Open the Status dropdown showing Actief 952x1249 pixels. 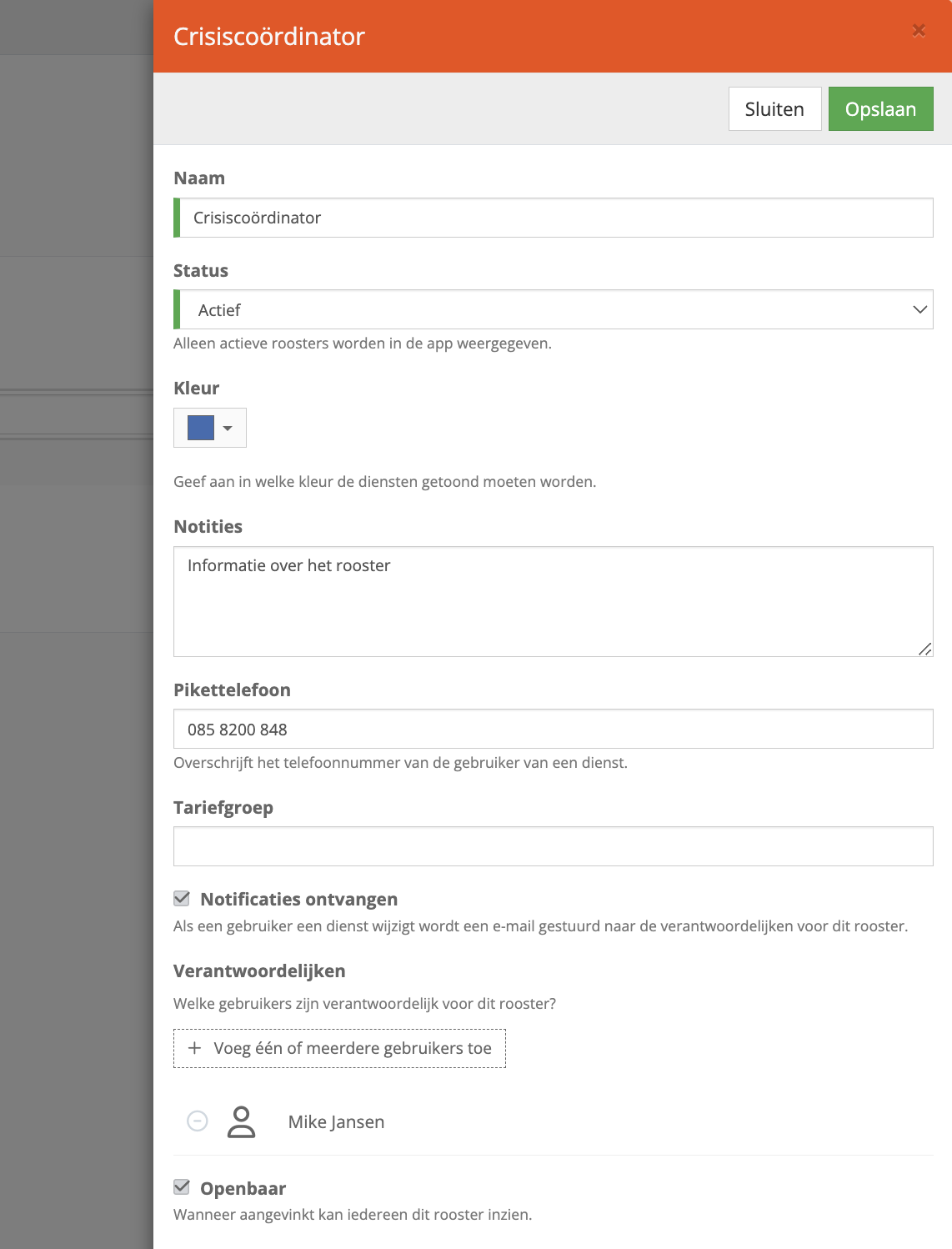pos(554,309)
